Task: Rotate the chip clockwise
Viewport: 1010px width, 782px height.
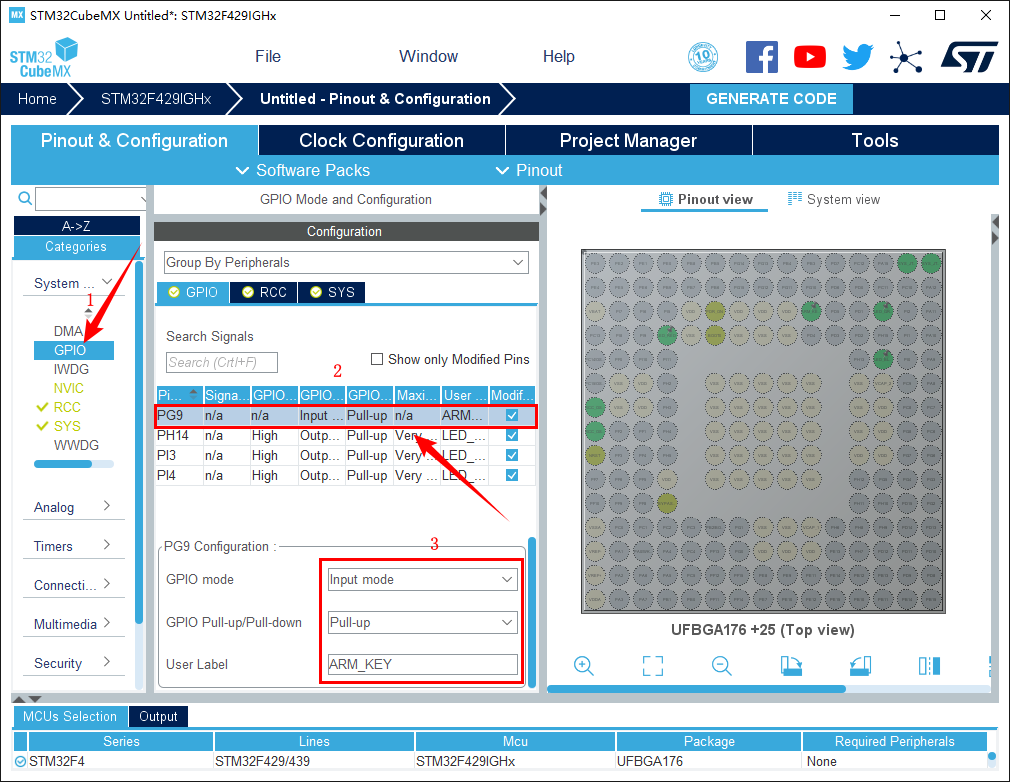Action: click(791, 665)
